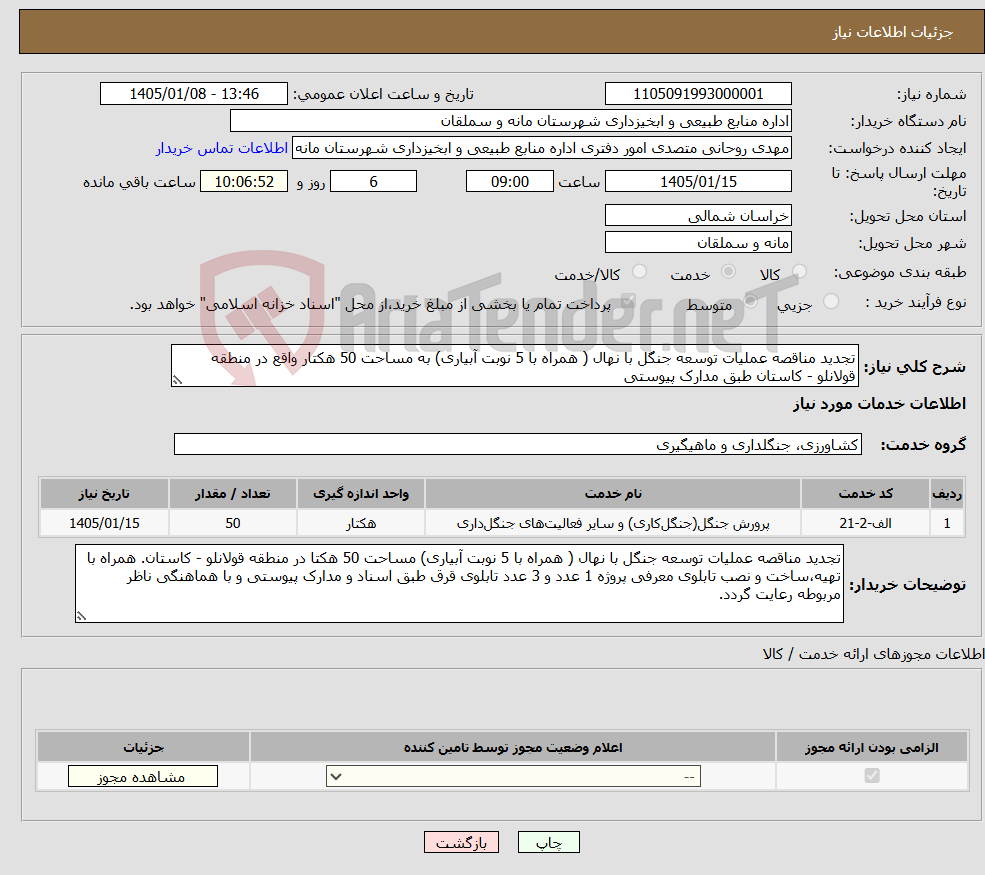Click the row number 1 cell
Viewport: 985px width, 875px height.
pos(947,523)
